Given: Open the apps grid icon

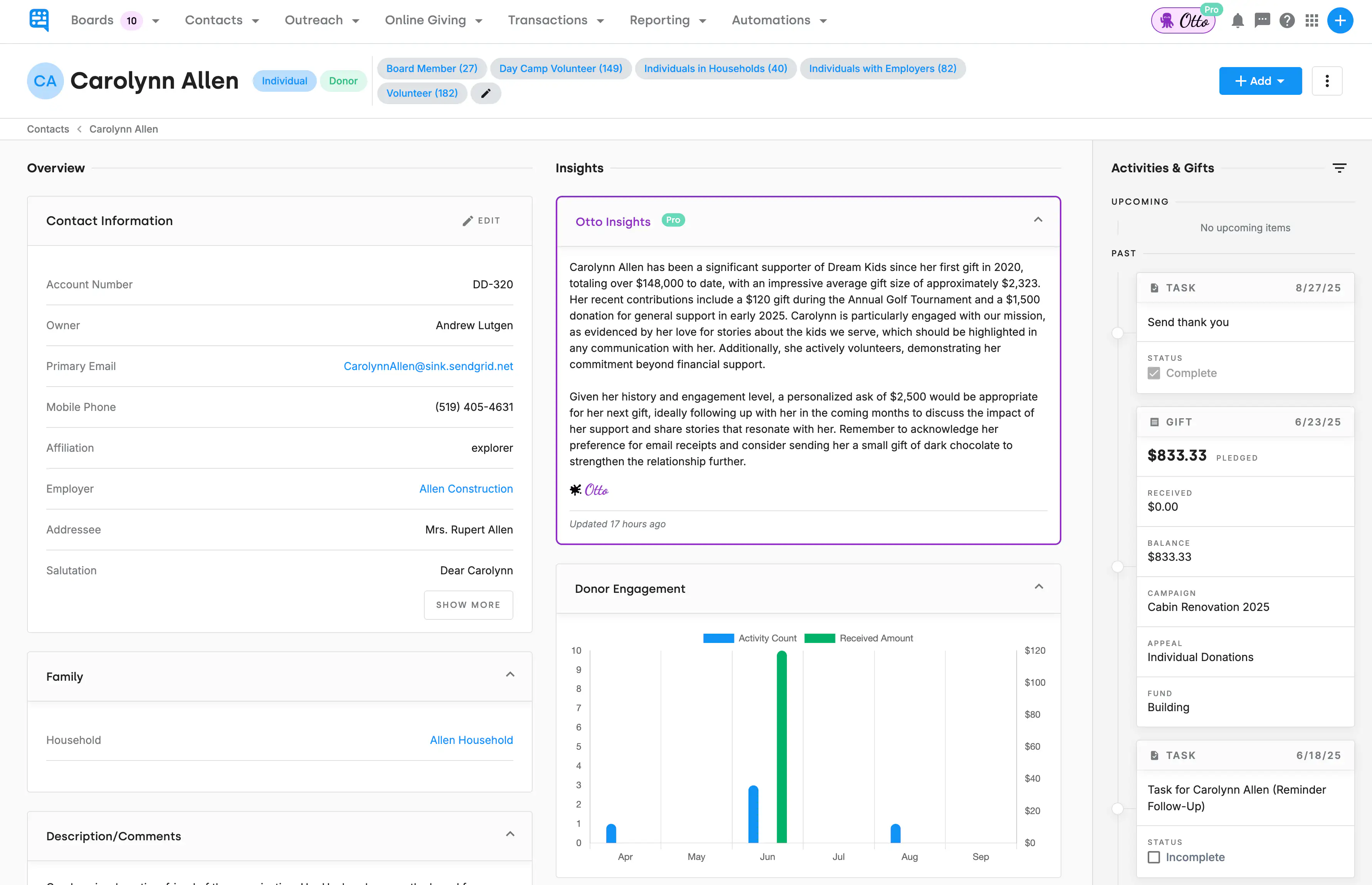Looking at the screenshot, I should point(1311,21).
